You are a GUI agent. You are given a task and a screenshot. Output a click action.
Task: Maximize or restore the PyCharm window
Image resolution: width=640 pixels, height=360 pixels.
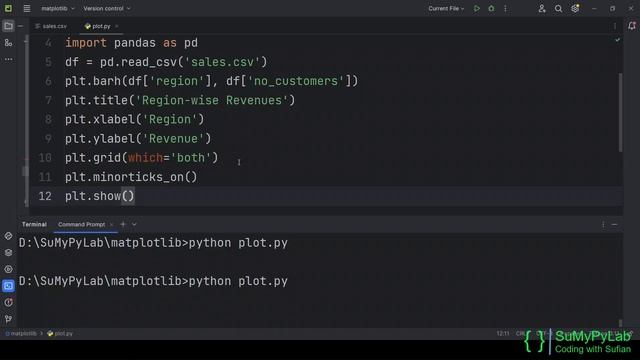click(x=612, y=8)
